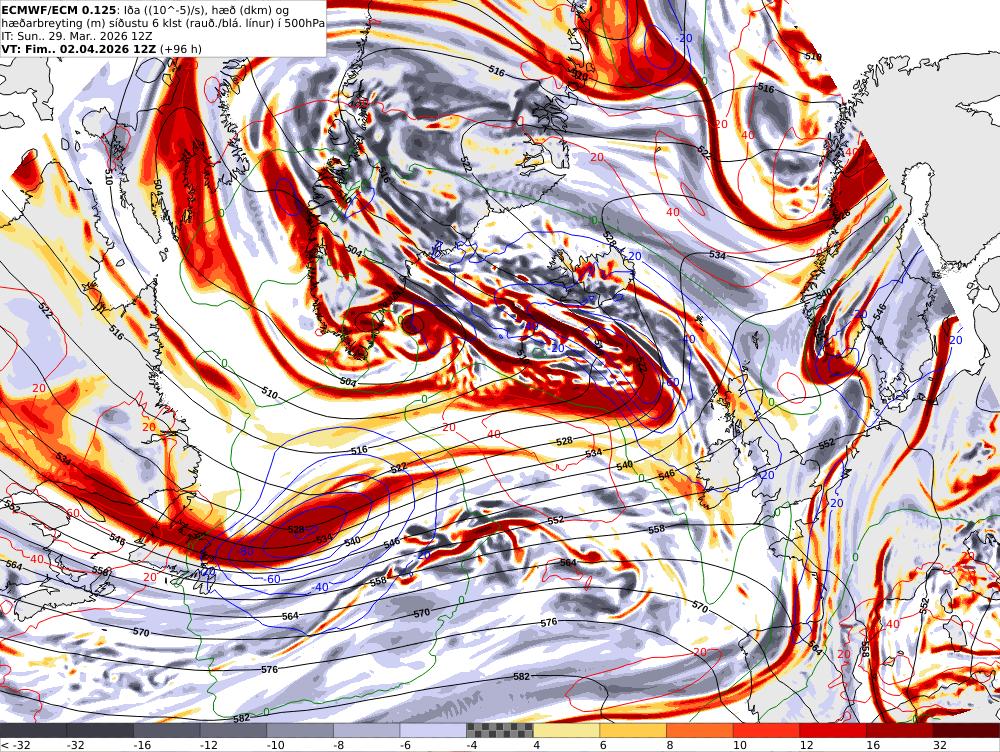Select the darkest maroon swatch above 32
Viewport: 1000px width, 752px height.
click(966, 730)
